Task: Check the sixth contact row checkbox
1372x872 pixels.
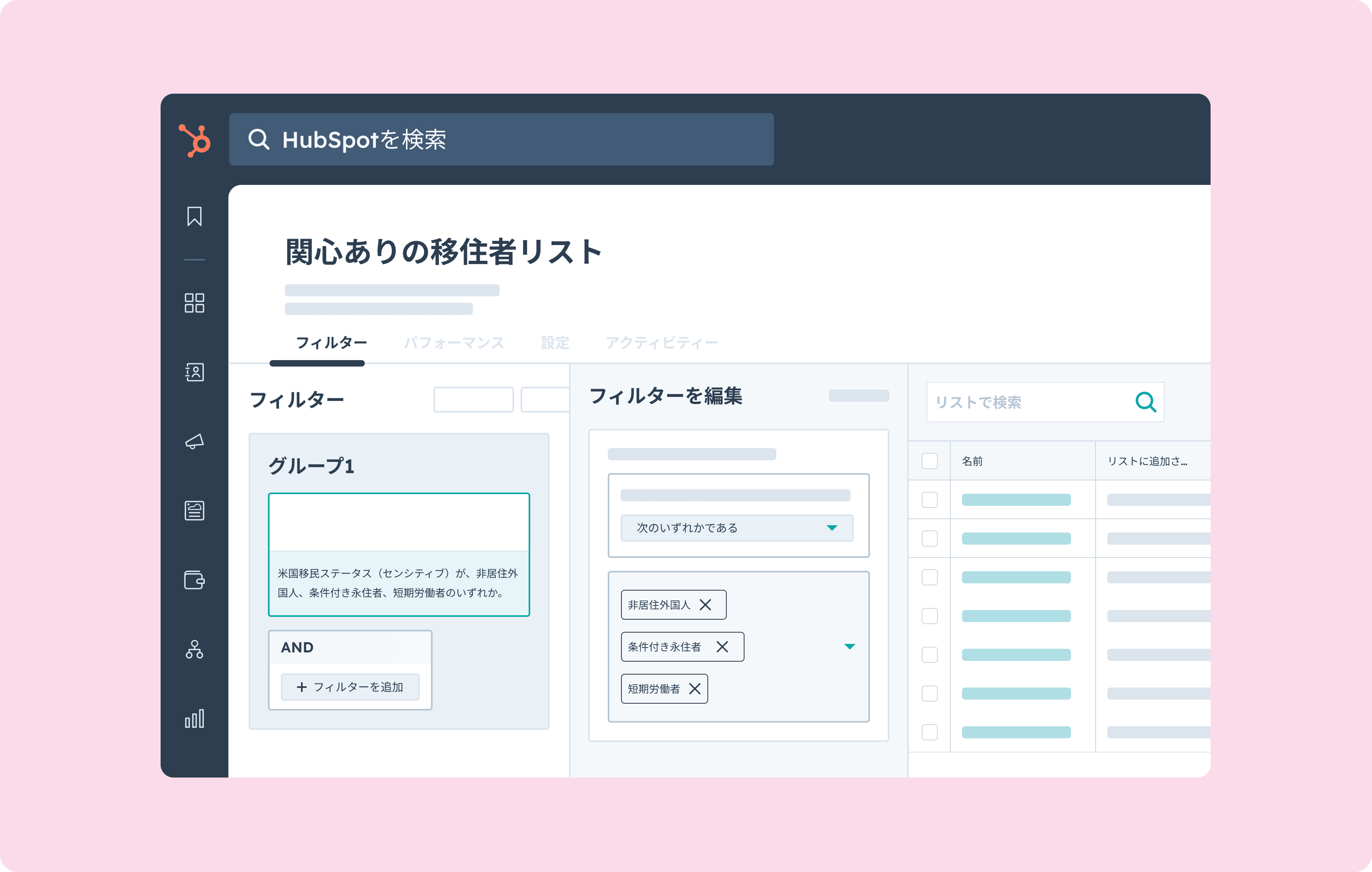Action: pyautogui.click(x=930, y=694)
